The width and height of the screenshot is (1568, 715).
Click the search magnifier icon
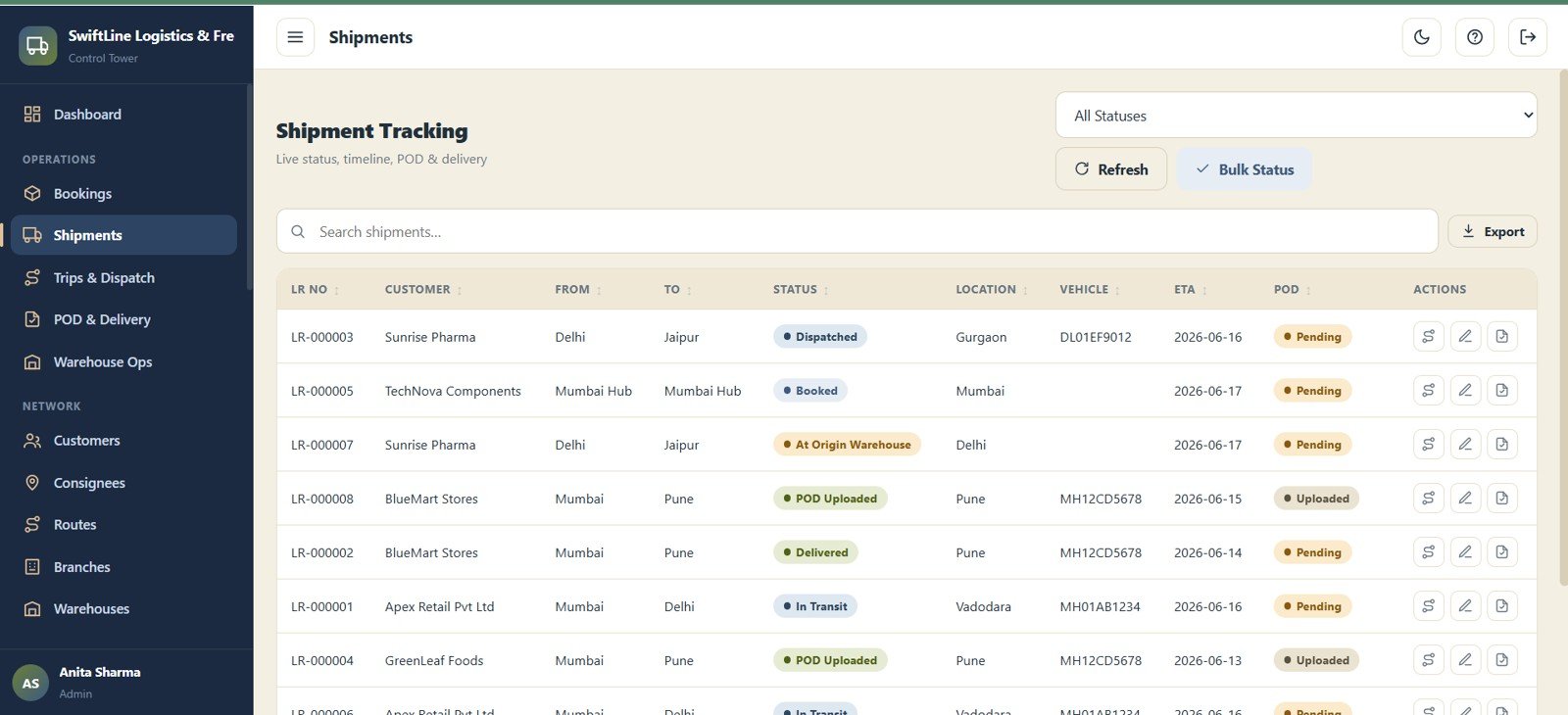click(x=298, y=232)
